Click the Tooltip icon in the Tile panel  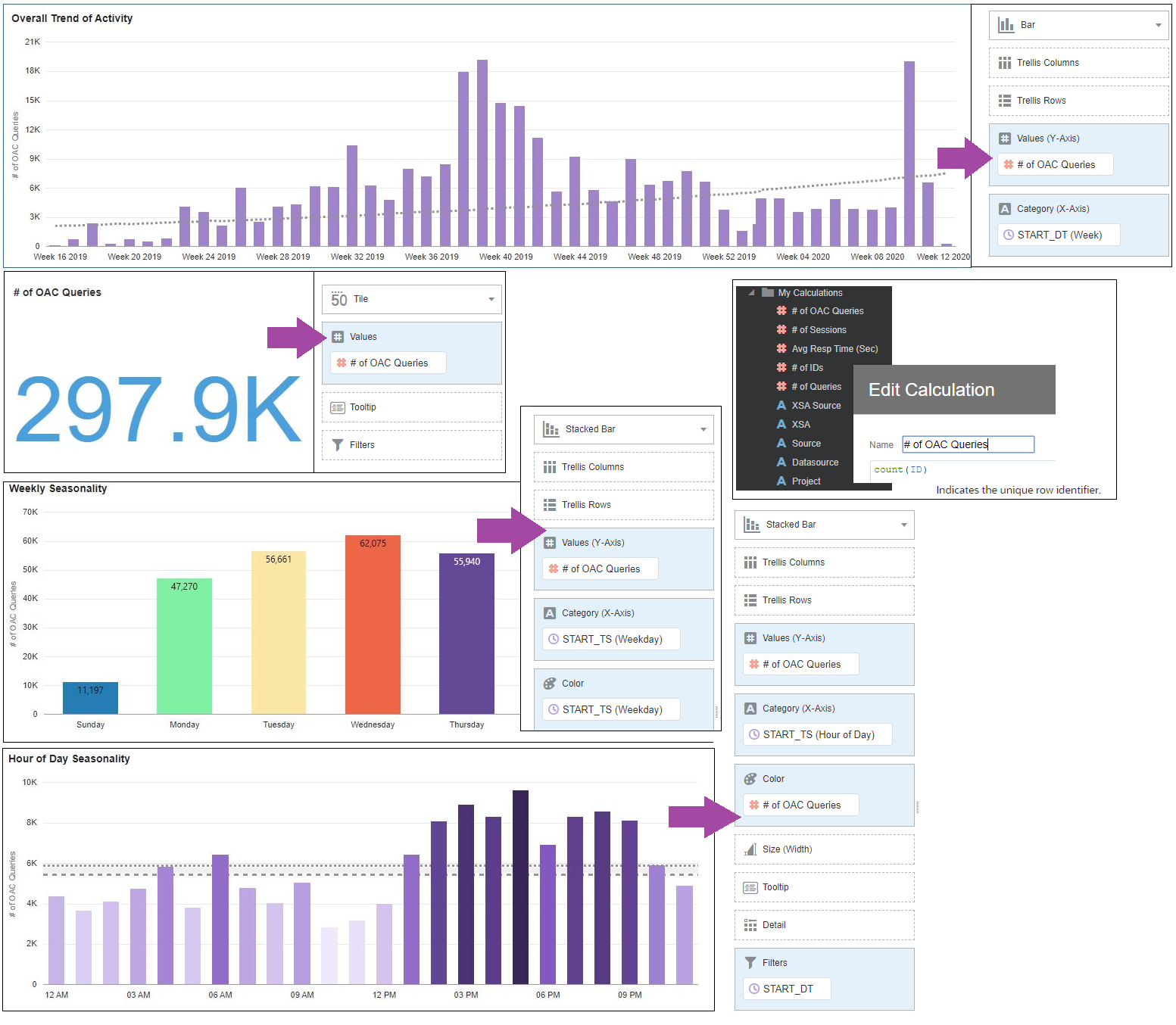click(x=338, y=407)
